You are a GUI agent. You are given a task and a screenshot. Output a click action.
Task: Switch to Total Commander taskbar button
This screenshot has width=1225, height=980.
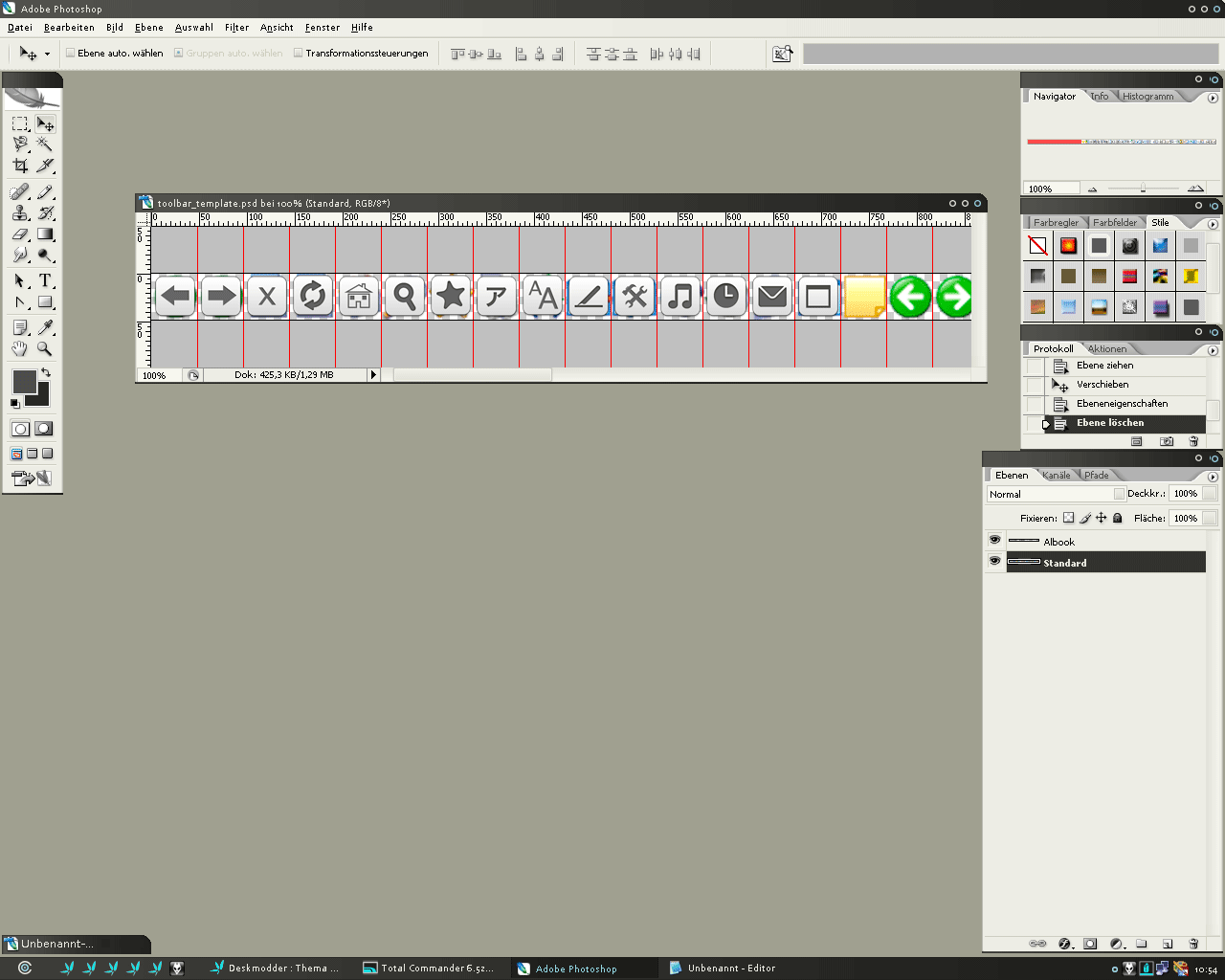coord(431,969)
